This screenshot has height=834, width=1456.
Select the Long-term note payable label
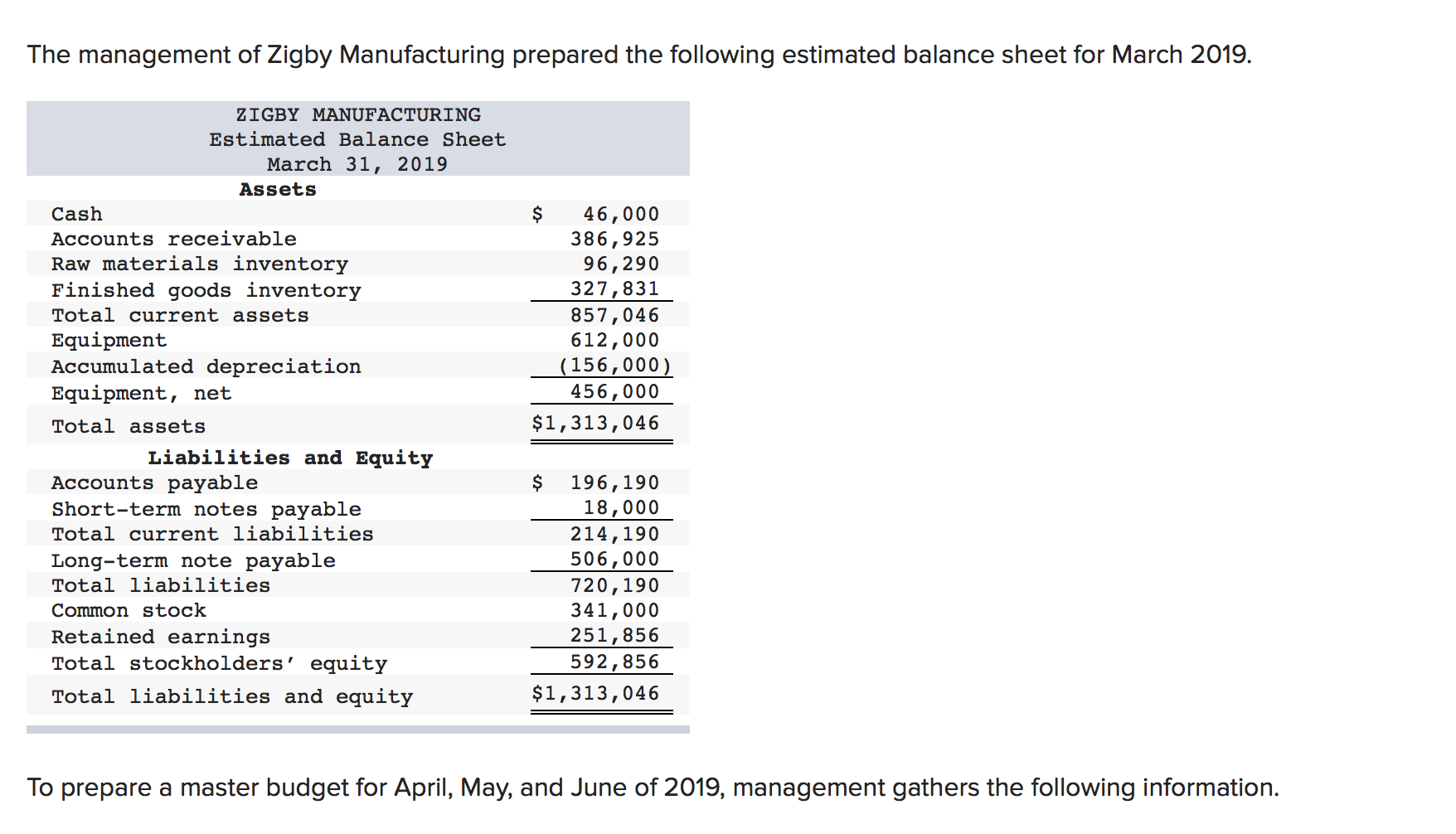(x=193, y=561)
